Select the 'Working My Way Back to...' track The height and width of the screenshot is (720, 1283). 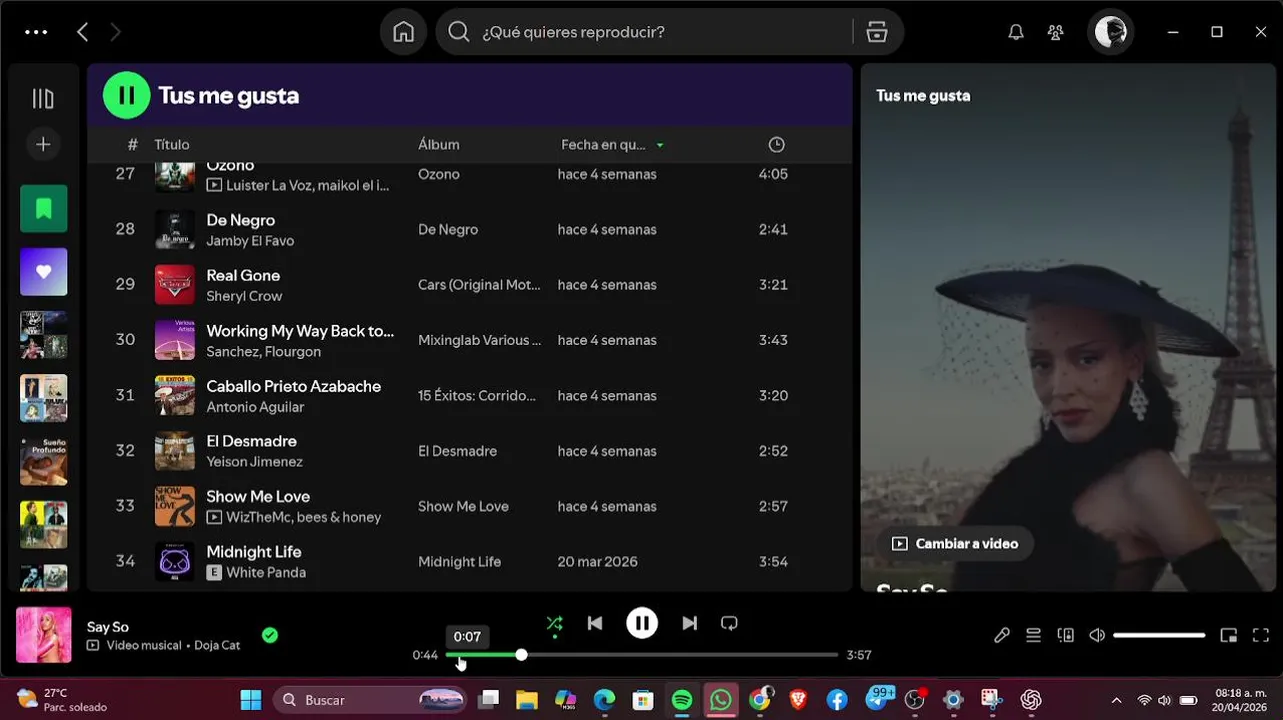[x=300, y=331]
